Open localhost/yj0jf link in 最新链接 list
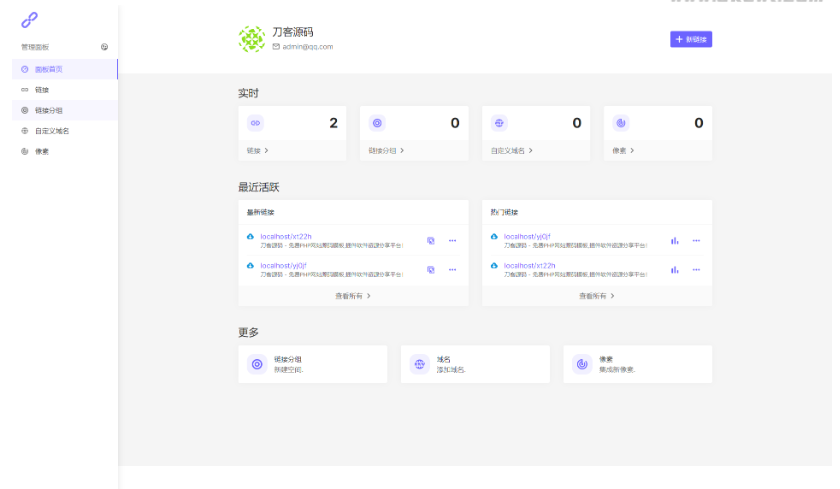Viewport: 840px width, 489px height. tap(283, 265)
